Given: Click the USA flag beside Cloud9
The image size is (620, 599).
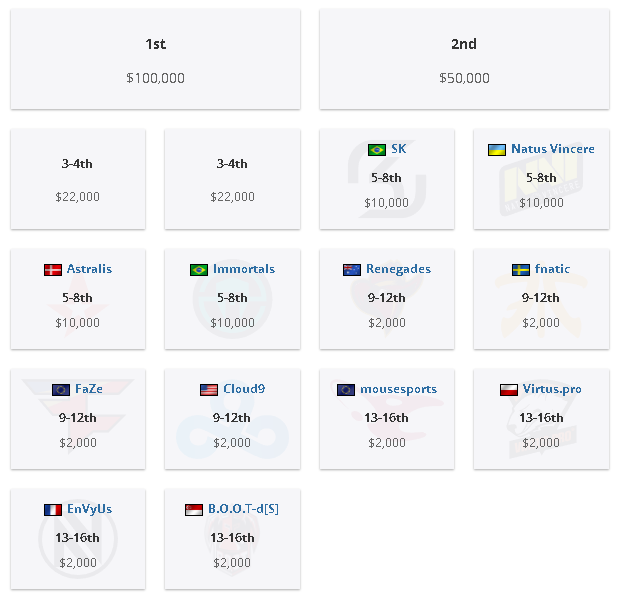Looking at the screenshot, I should point(209,390).
